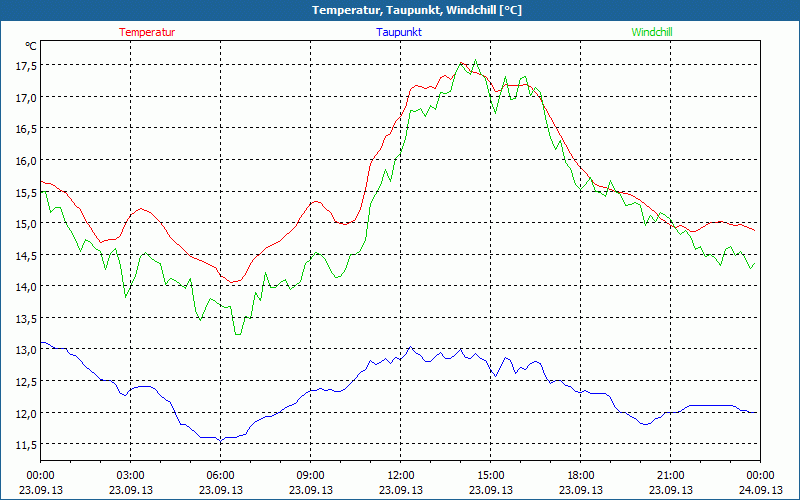Click the 09:00 time axis label

pyautogui.click(x=310, y=476)
